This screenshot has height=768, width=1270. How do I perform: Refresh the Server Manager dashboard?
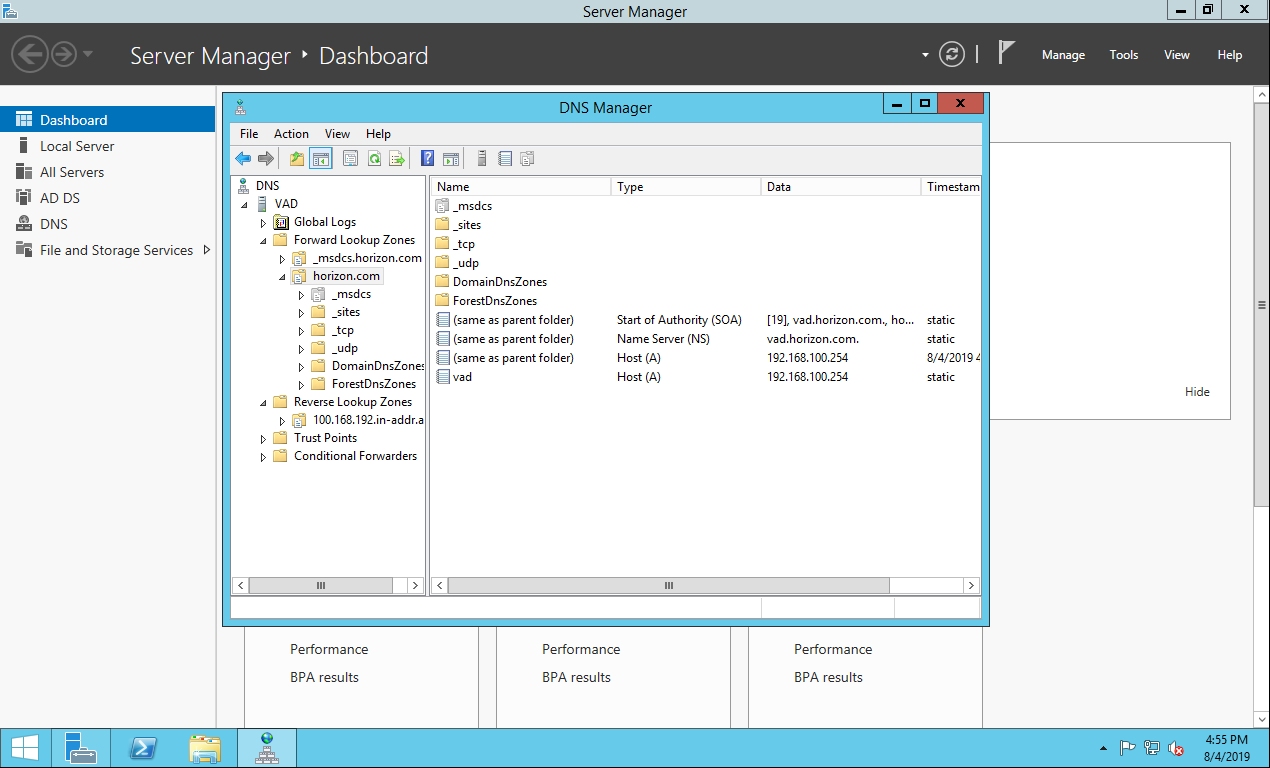(x=953, y=55)
